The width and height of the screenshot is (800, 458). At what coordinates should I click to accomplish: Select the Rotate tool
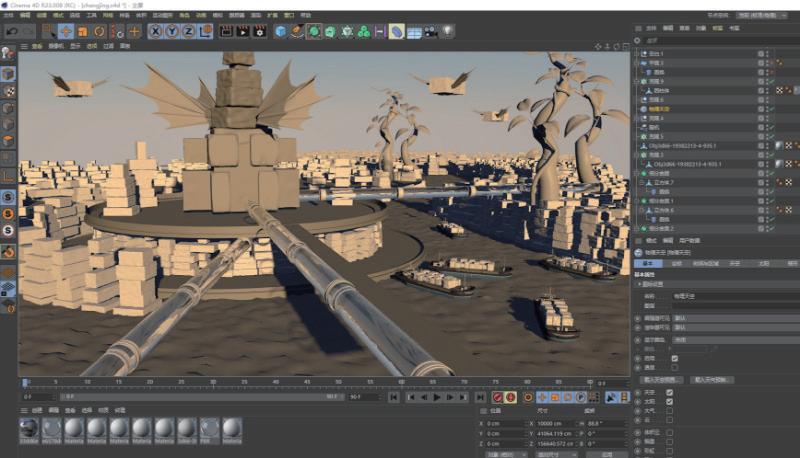[100, 31]
